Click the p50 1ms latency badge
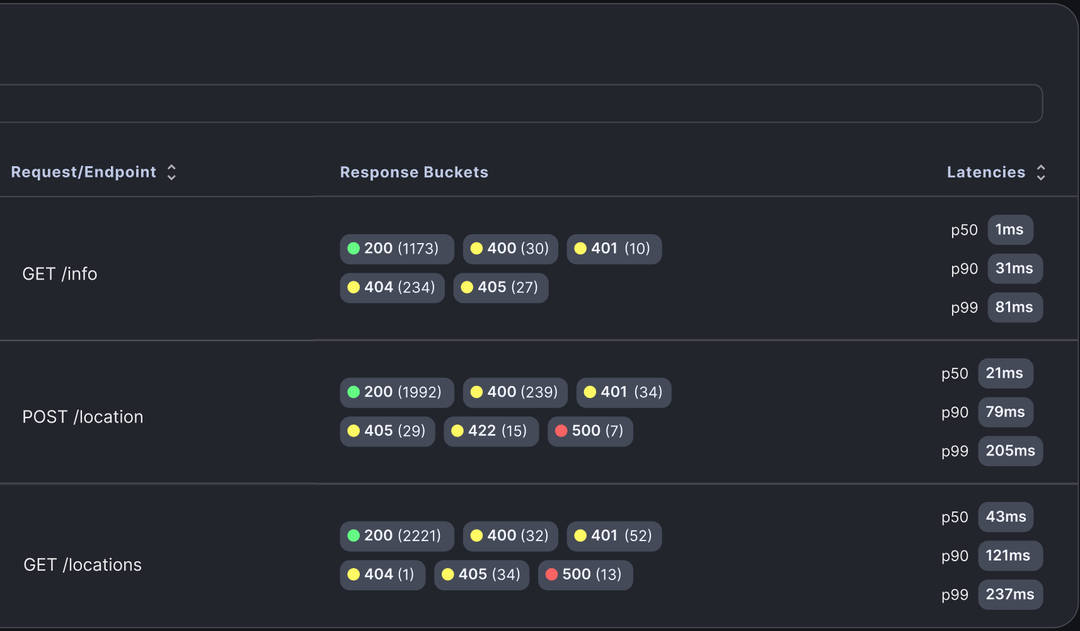The width and height of the screenshot is (1080, 631). [1010, 230]
